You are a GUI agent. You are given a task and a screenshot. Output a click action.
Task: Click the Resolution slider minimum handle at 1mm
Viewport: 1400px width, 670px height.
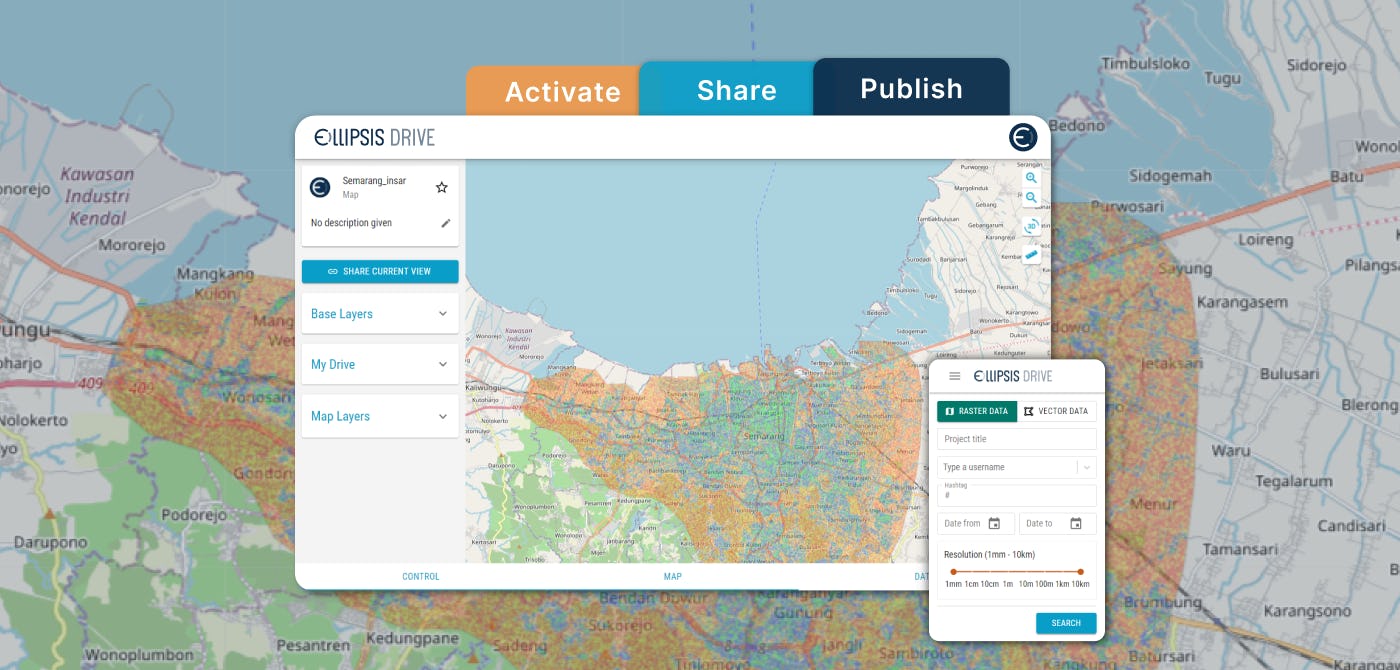(x=953, y=572)
